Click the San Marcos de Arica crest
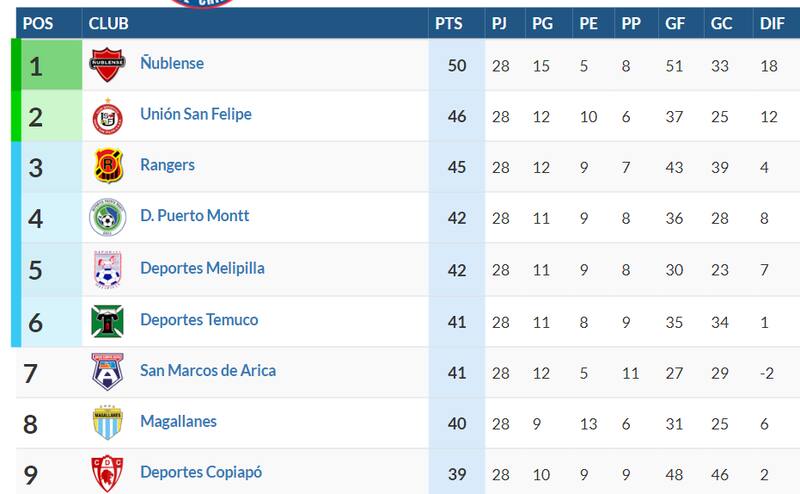 click(x=107, y=372)
